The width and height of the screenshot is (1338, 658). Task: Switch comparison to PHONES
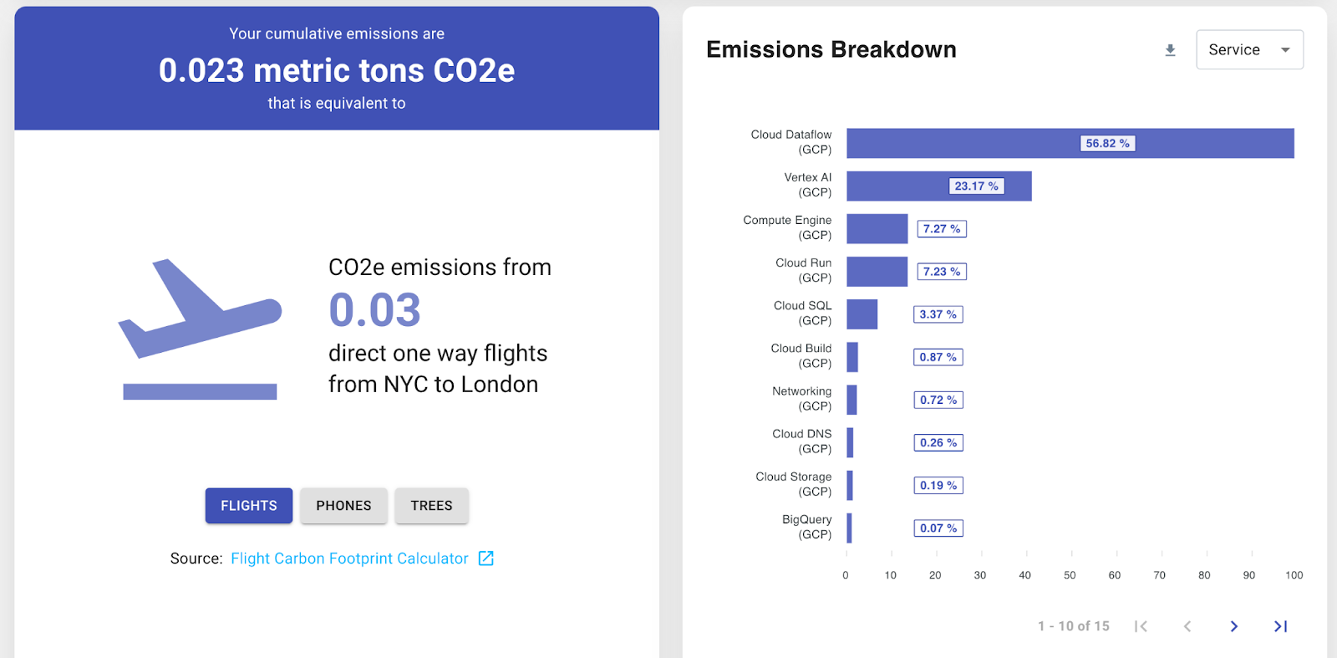coord(344,505)
